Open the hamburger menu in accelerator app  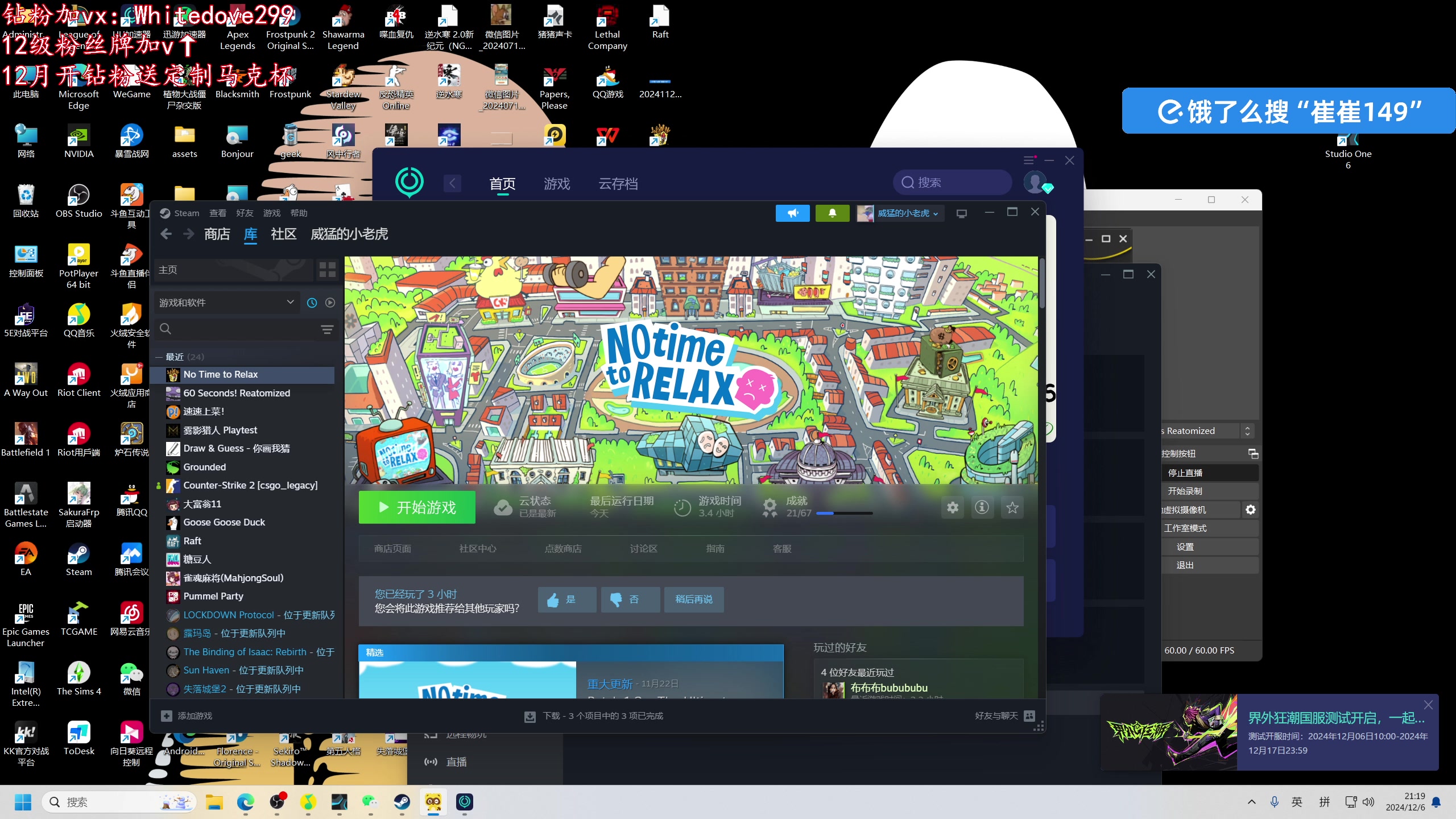(x=1029, y=160)
